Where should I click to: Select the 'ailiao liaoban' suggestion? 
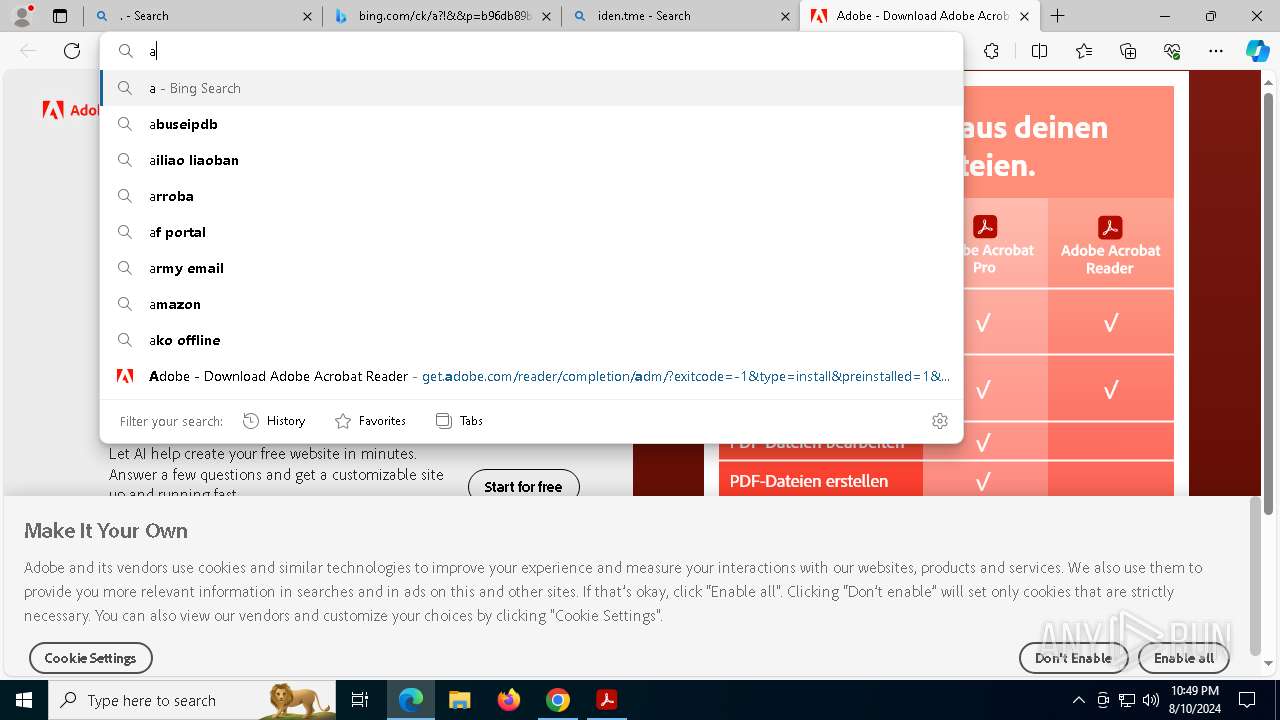click(531, 160)
